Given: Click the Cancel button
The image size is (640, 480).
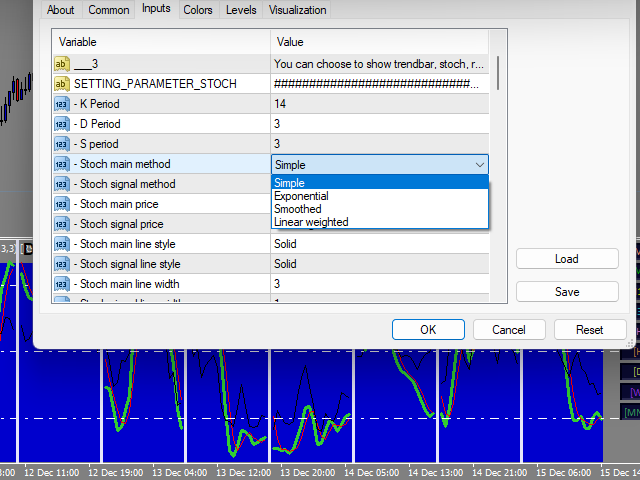Looking at the screenshot, I should tap(509, 329).
